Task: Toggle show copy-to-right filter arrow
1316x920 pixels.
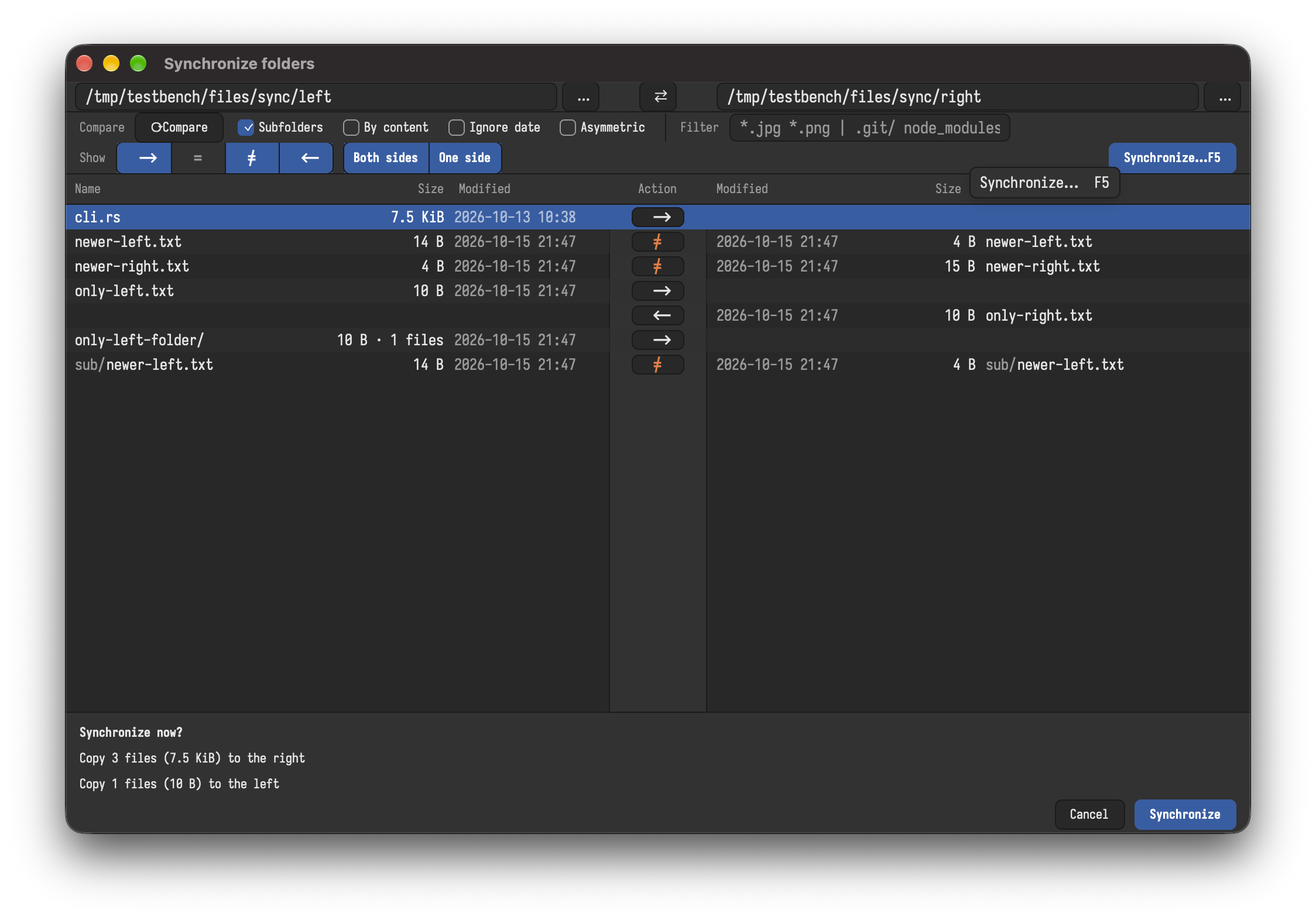Action: coord(145,158)
